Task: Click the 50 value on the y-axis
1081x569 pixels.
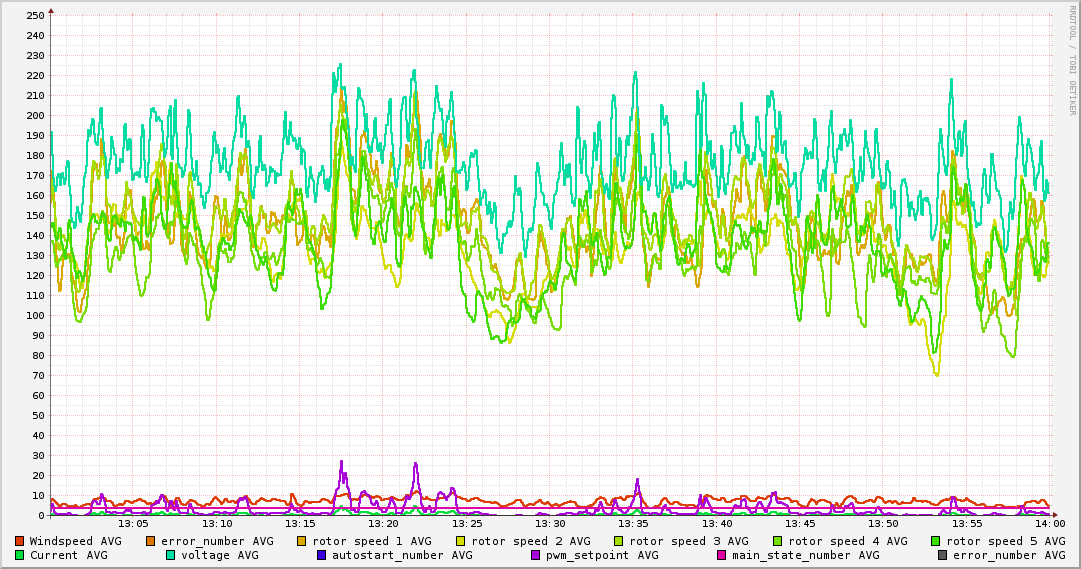Action: [x=38, y=416]
